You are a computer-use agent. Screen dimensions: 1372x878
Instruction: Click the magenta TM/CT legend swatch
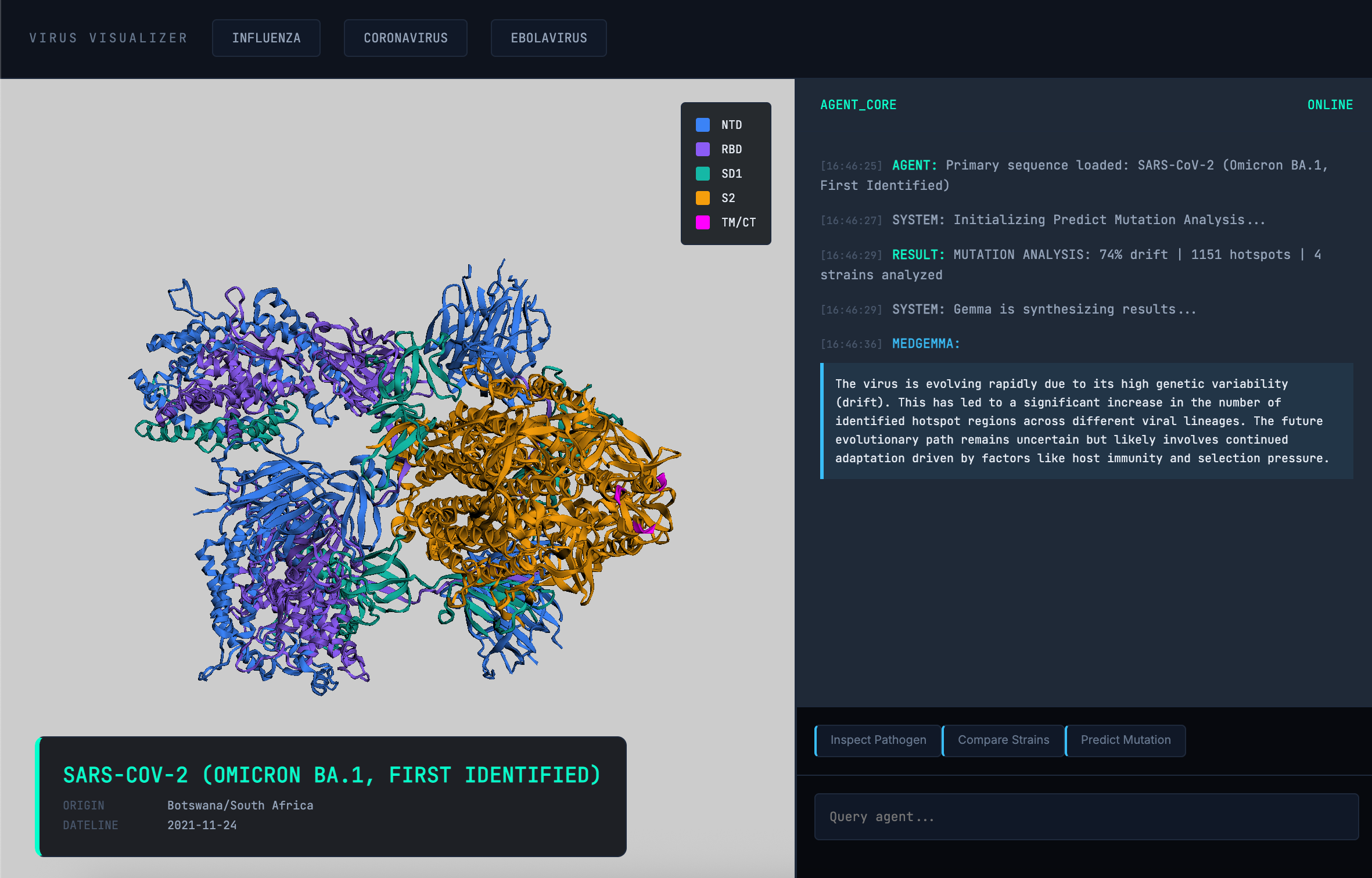click(703, 222)
